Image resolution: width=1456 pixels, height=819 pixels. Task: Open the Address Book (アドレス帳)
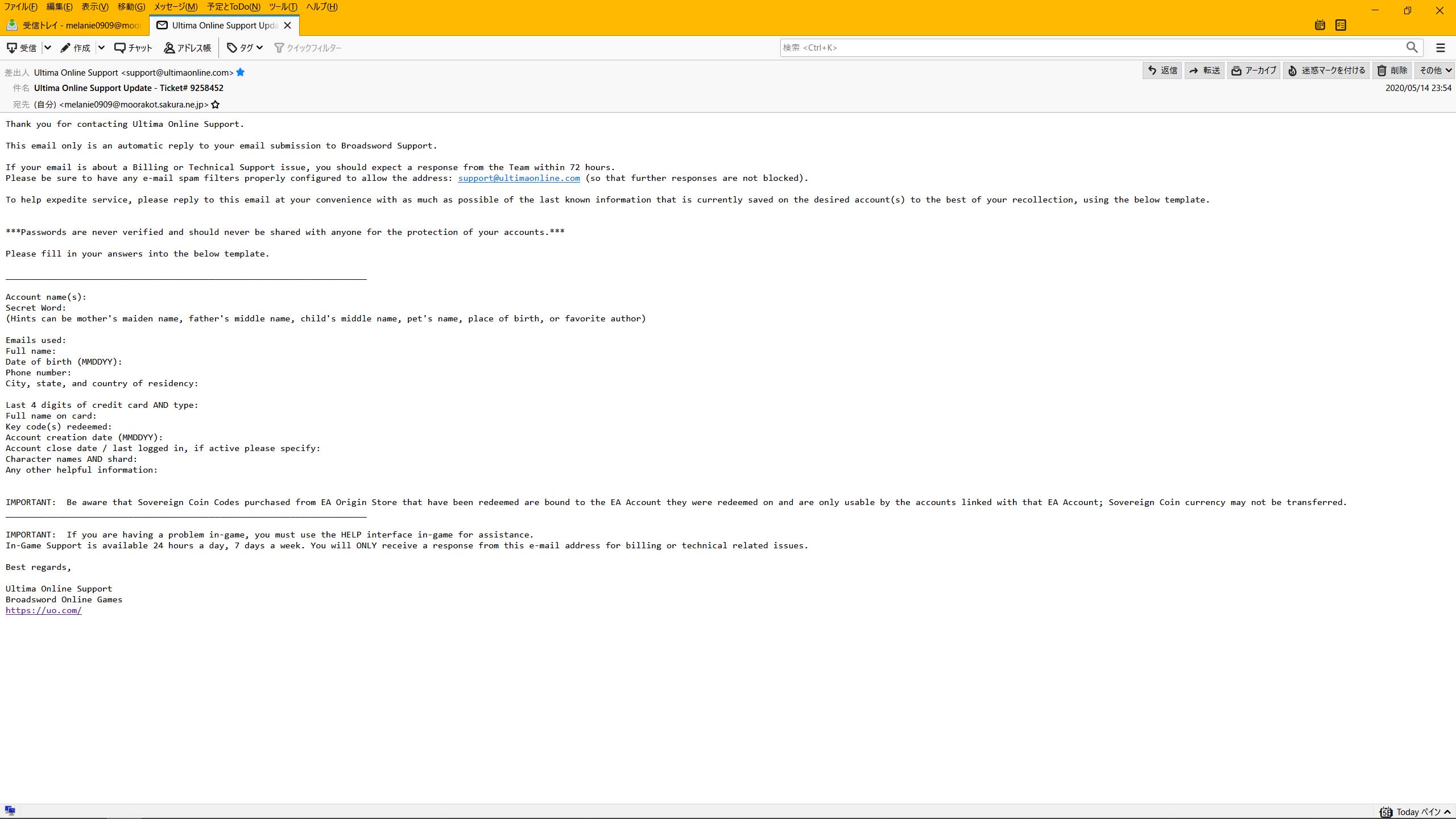click(188, 48)
